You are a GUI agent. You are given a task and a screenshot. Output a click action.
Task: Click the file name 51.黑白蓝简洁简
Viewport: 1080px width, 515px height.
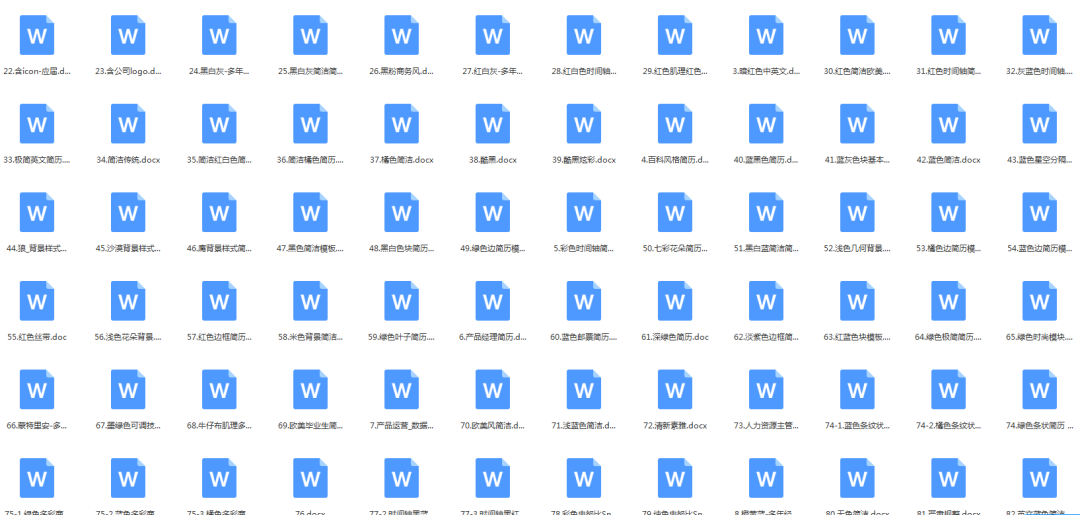point(767,248)
